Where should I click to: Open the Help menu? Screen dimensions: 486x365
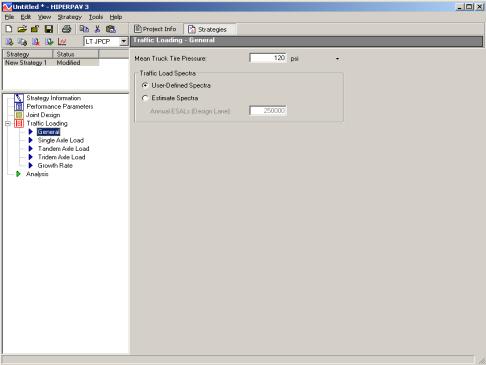click(x=116, y=17)
